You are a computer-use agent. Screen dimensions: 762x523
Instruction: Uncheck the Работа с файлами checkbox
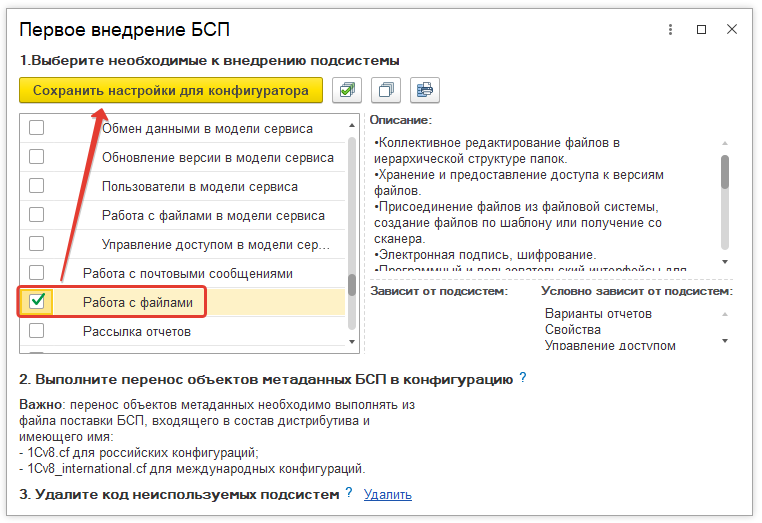37,301
